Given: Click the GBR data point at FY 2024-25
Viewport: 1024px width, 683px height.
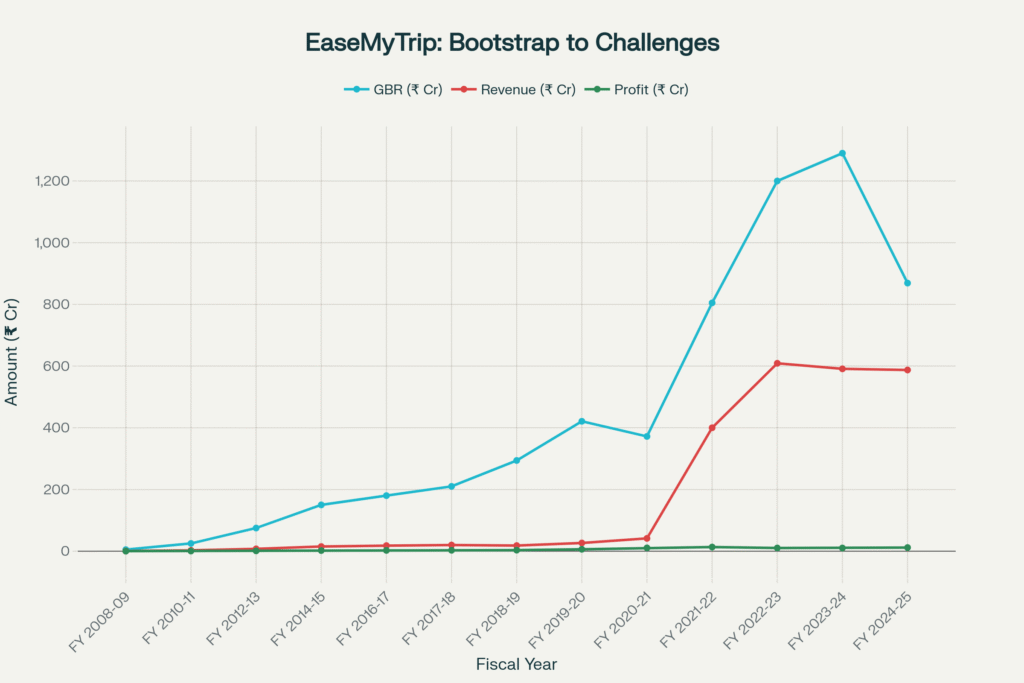Looking at the screenshot, I should [907, 283].
